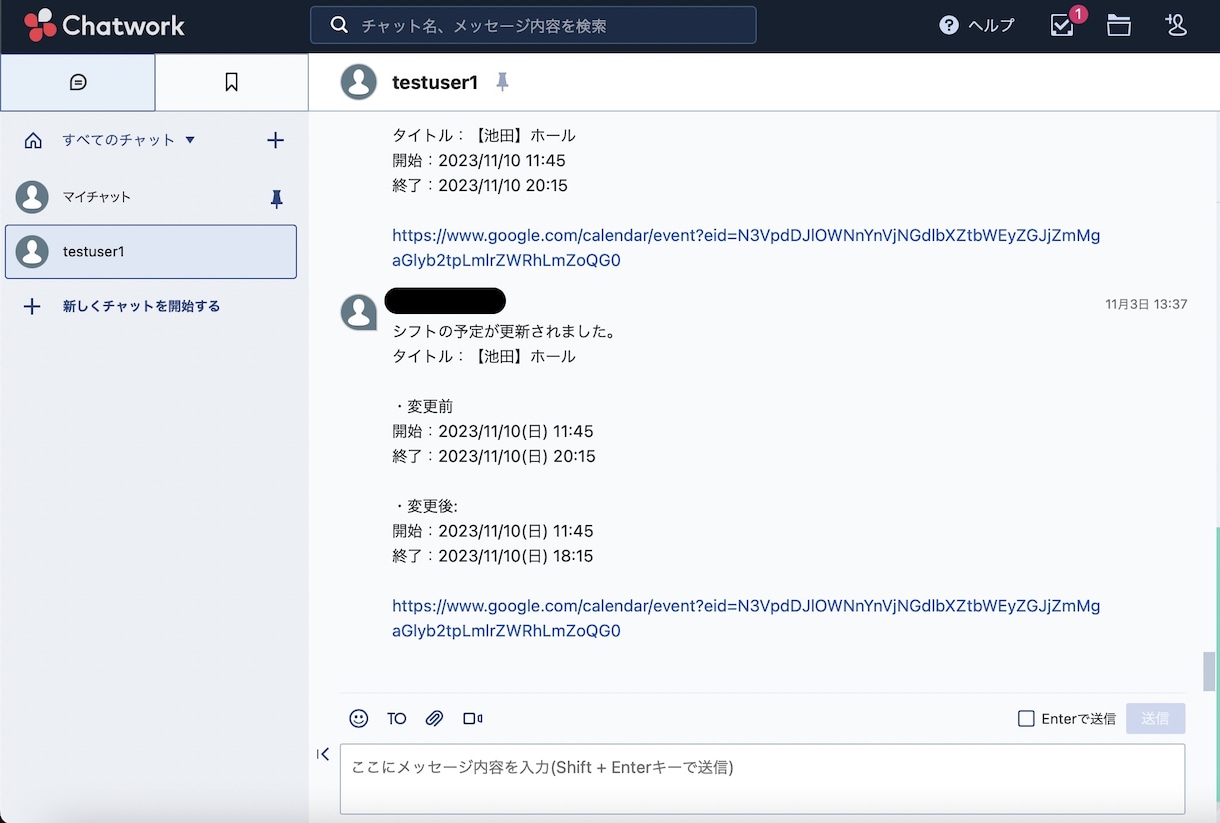
Task: Click the line 終了：2023/11/10(日) 18:15
Action: (493, 556)
